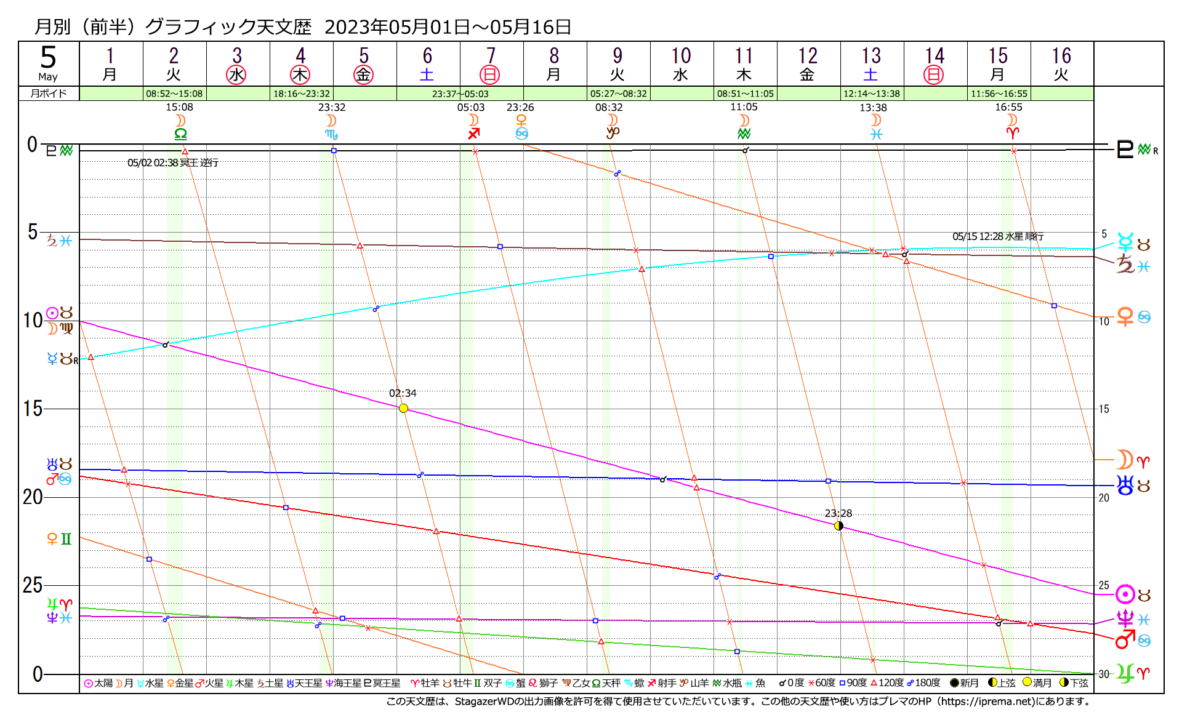Select the circled Sunday on day 7
This screenshot has height=720, width=1182.
[490, 74]
